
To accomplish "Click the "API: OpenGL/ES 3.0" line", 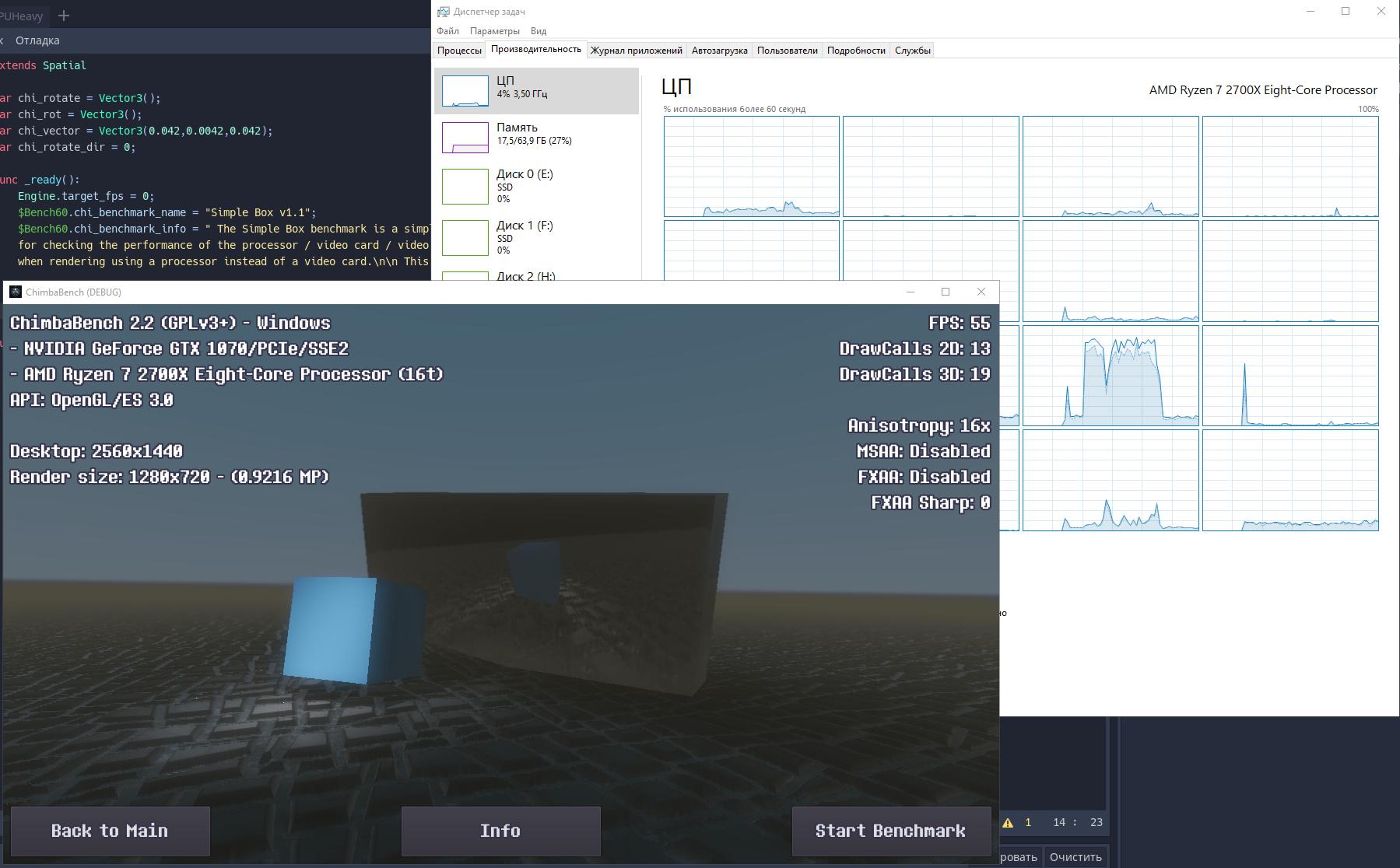I will (x=92, y=400).
